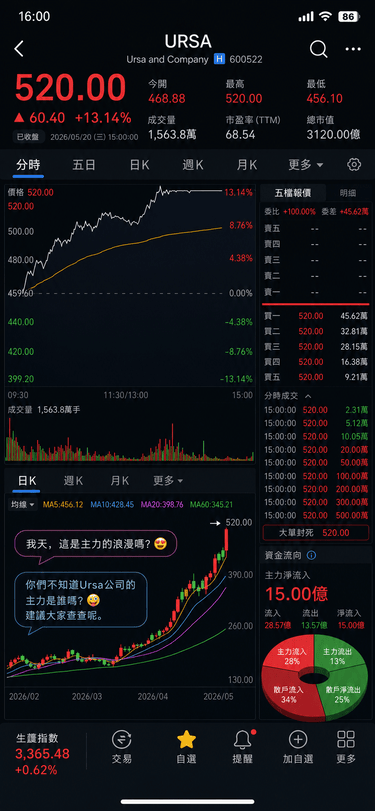
Task: Select the lower 日K tab
Action: pos(27,480)
